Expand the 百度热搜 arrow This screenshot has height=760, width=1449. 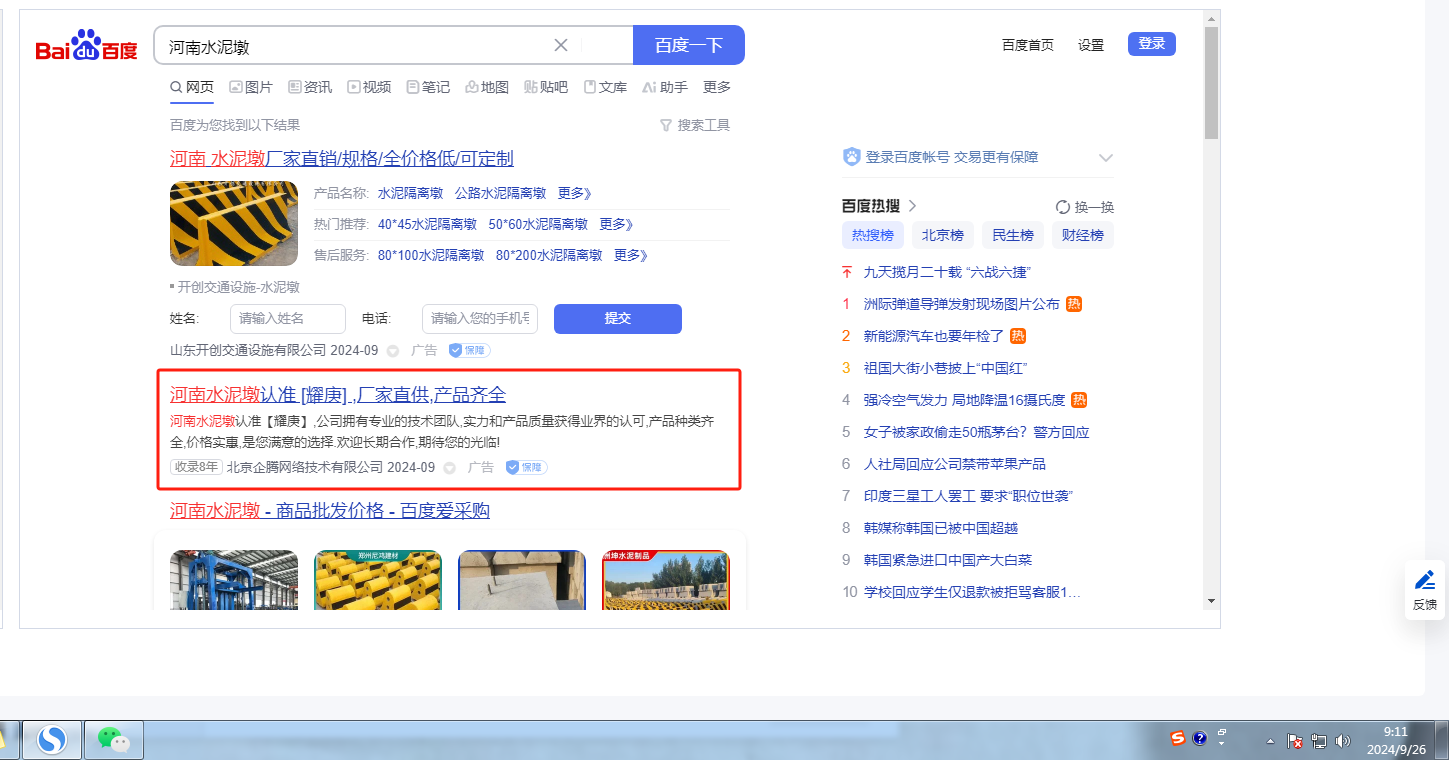tap(912, 206)
